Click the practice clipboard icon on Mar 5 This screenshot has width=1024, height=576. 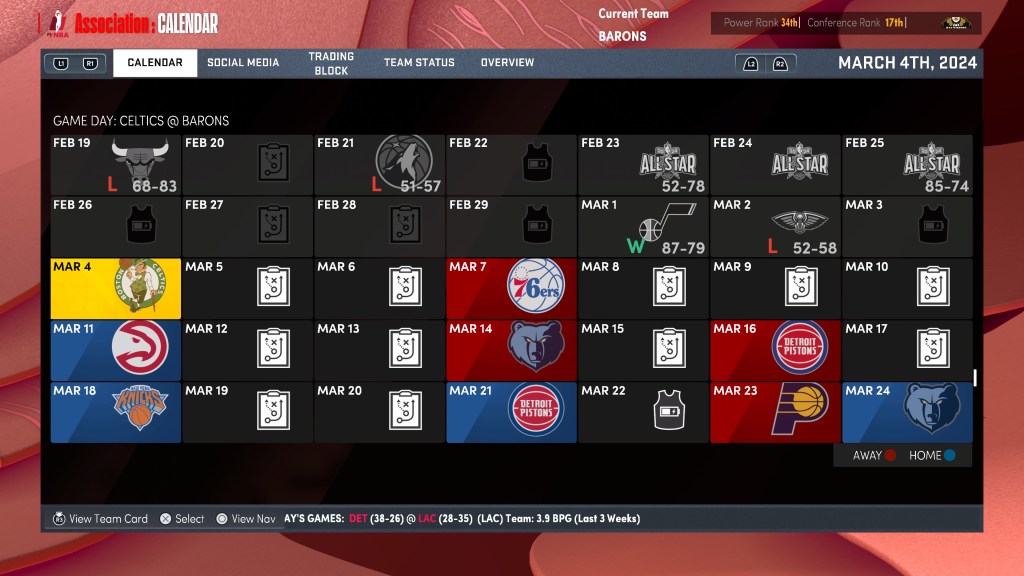click(272, 286)
